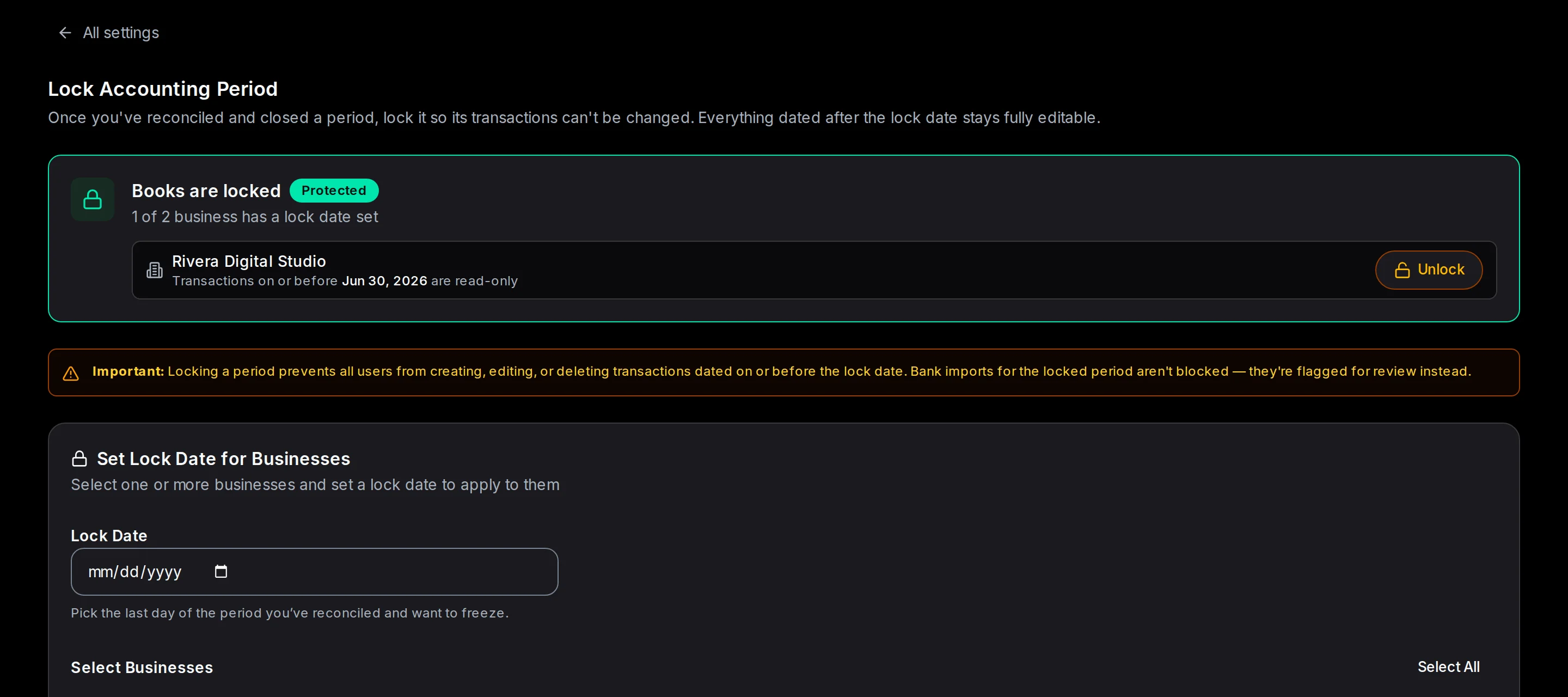Click the 'Important:' bold label in the warning banner
Viewport: 1568px width, 697px height.
coord(128,371)
